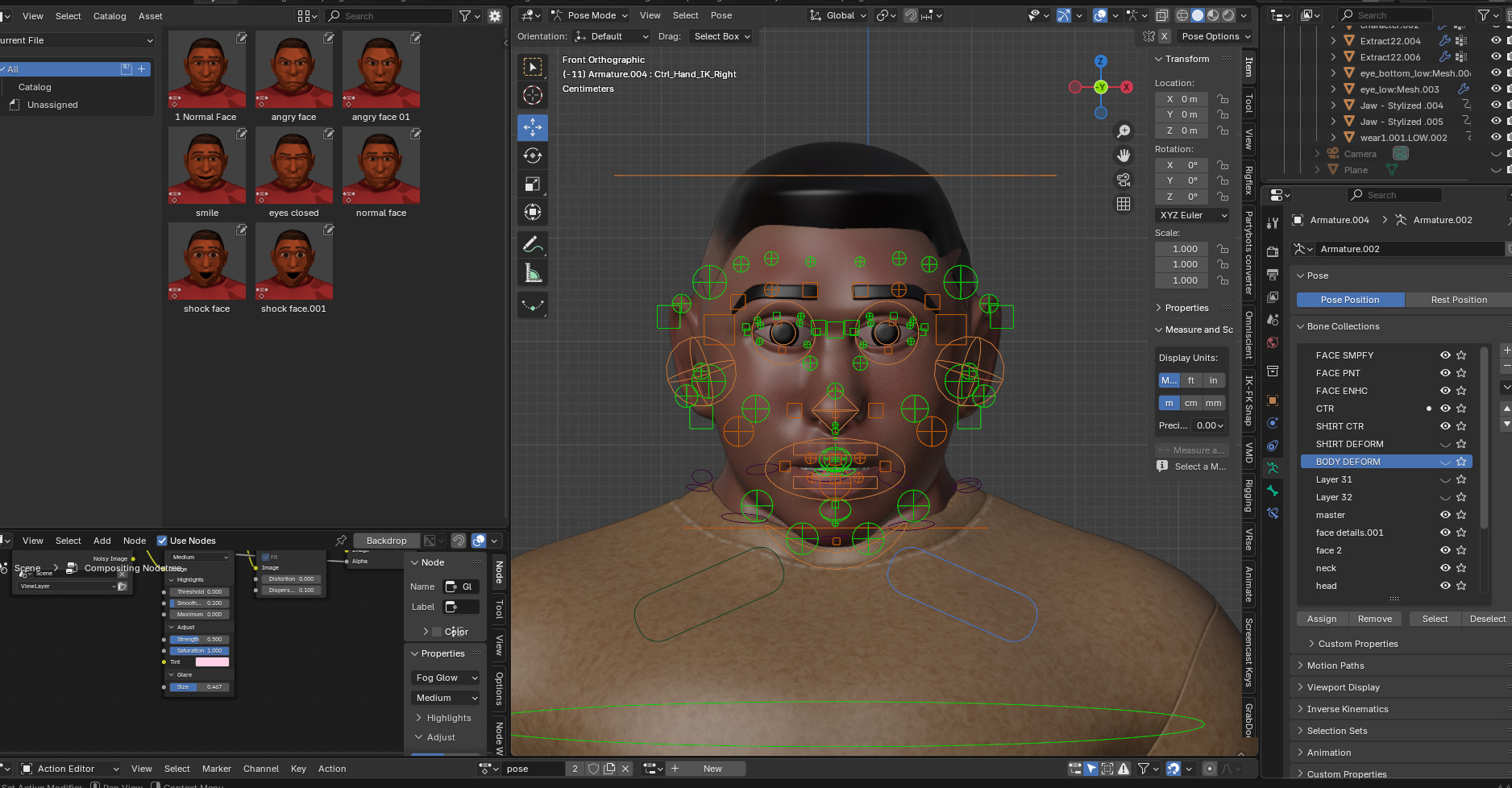
Task: Open the Medium quality dropdown
Action: click(447, 698)
